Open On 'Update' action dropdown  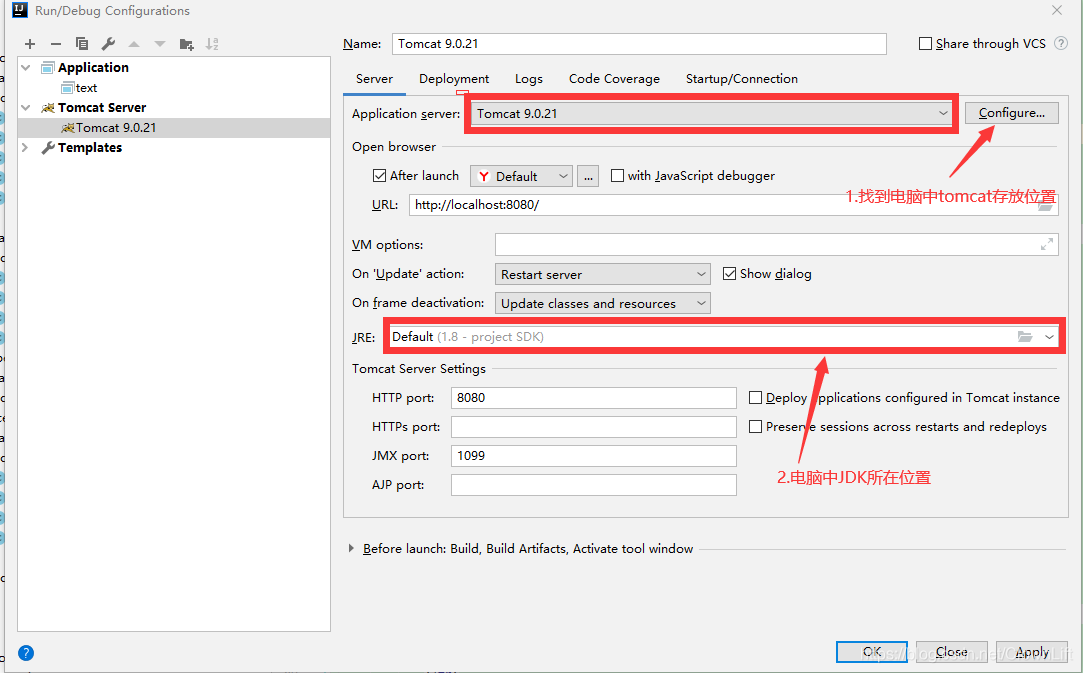602,274
